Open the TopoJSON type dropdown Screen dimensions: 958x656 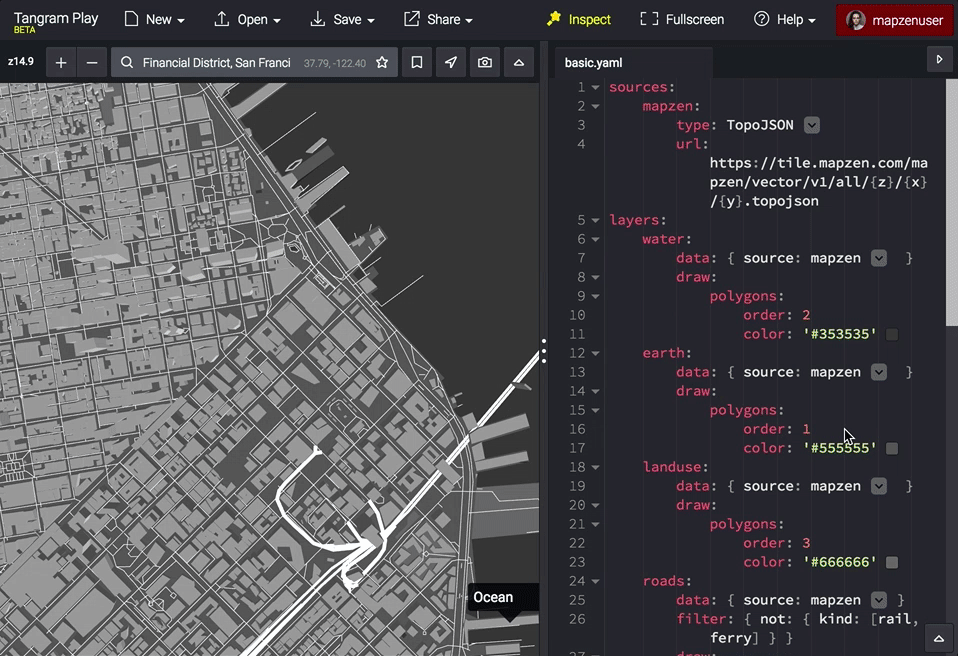point(811,125)
